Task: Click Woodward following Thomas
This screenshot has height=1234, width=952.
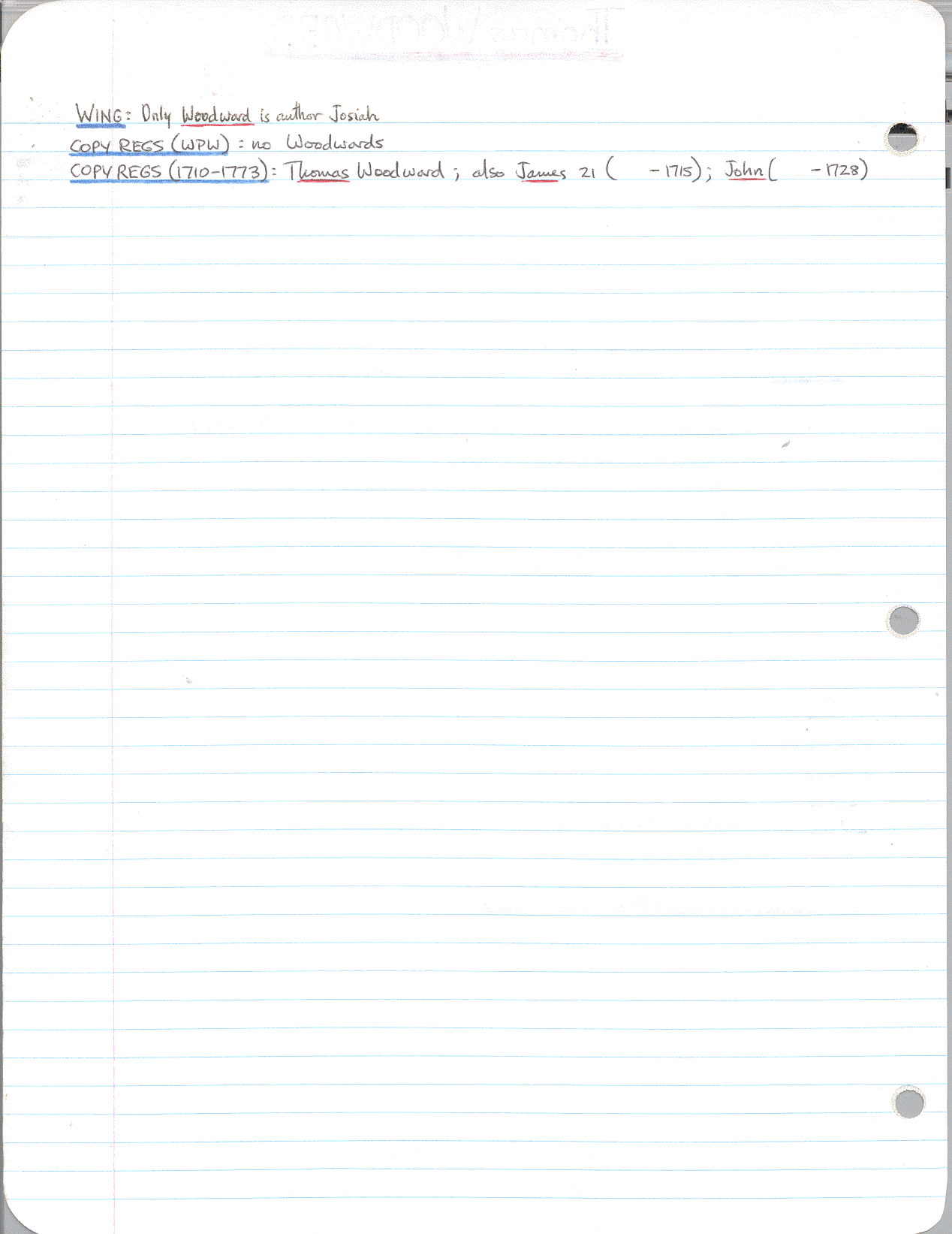Action: (x=399, y=171)
